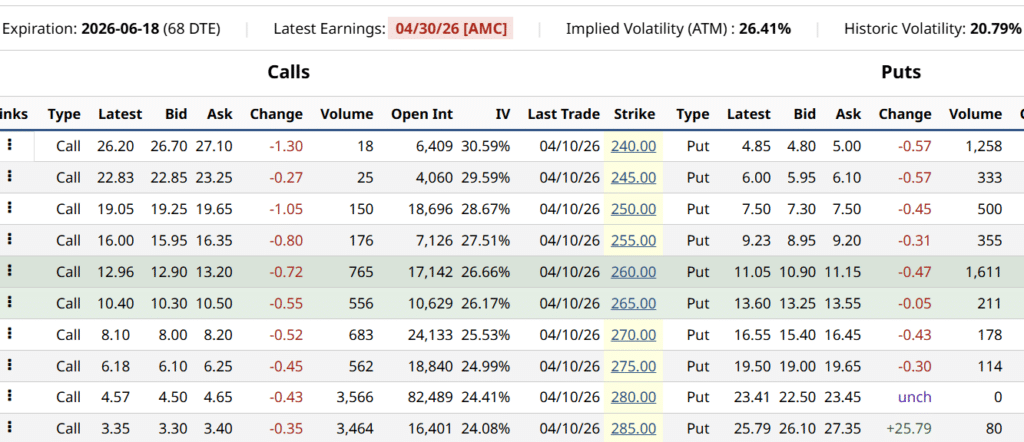Click the Last Trade column header
This screenshot has height=442, width=1024.
coord(564,114)
